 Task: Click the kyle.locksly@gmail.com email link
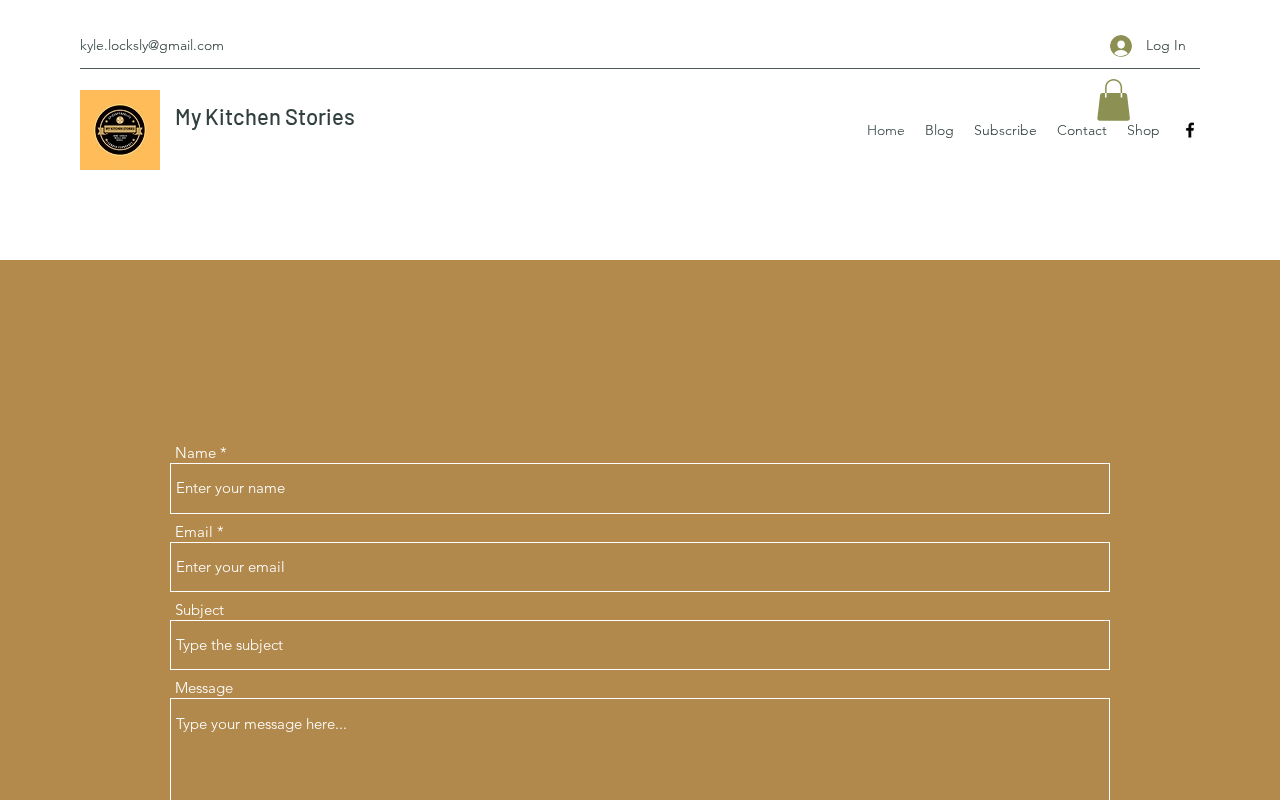[152, 45]
